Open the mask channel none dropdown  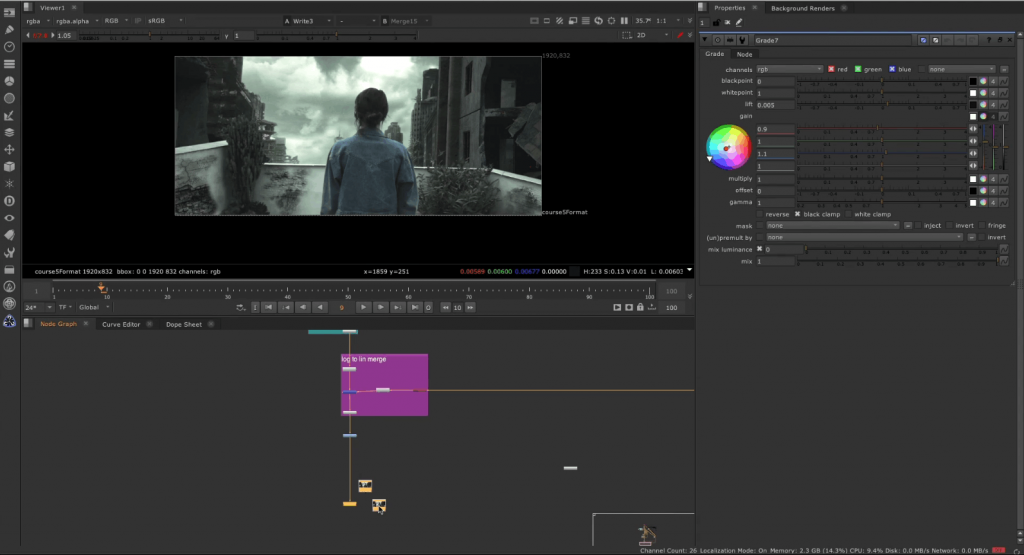coord(832,226)
